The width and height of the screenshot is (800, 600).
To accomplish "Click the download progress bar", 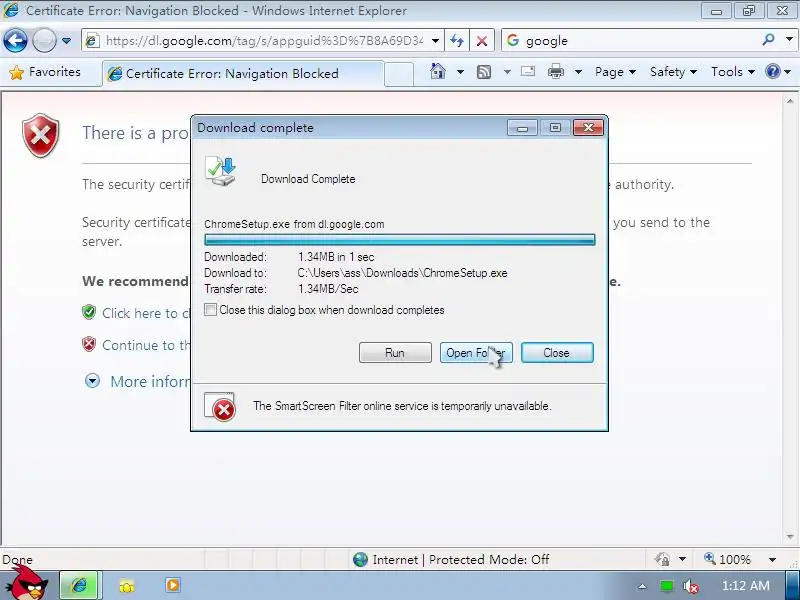I will click(399, 240).
